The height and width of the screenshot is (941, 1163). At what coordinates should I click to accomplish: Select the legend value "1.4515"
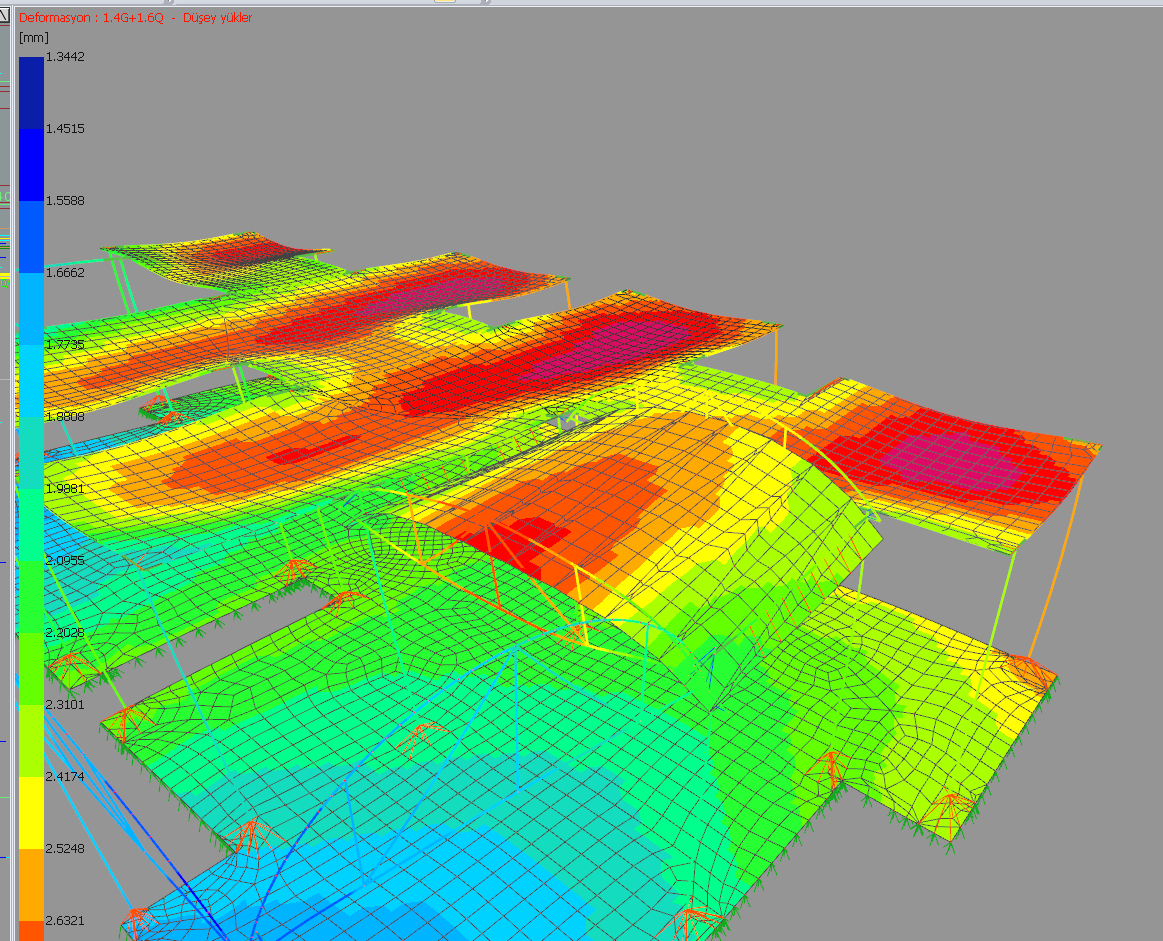pyautogui.click(x=65, y=129)
